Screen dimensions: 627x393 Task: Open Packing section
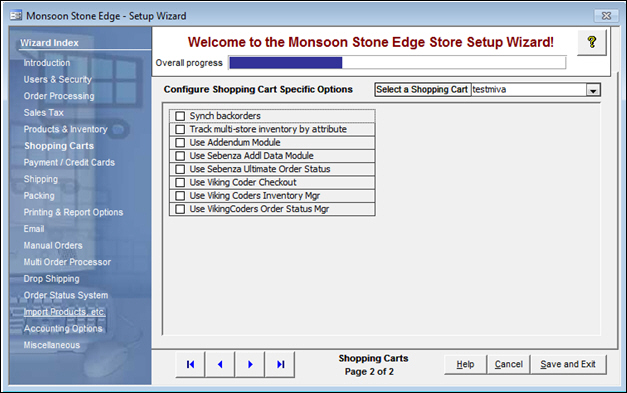pos(39,196)
